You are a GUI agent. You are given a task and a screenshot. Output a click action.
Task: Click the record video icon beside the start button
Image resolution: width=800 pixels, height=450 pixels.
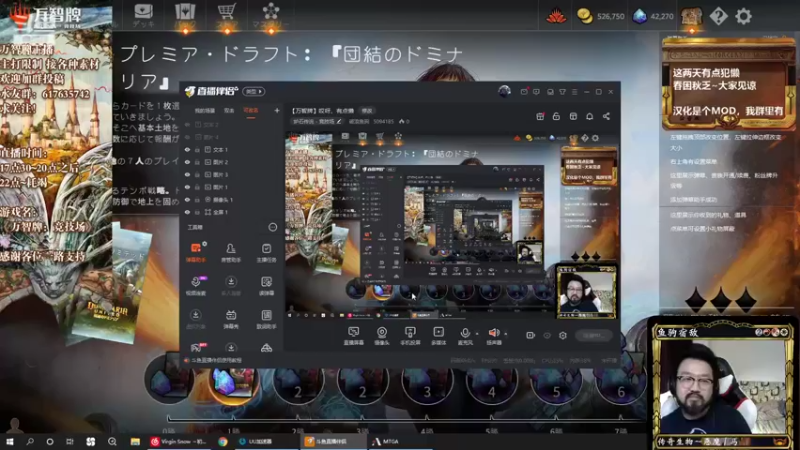(531, 335)
